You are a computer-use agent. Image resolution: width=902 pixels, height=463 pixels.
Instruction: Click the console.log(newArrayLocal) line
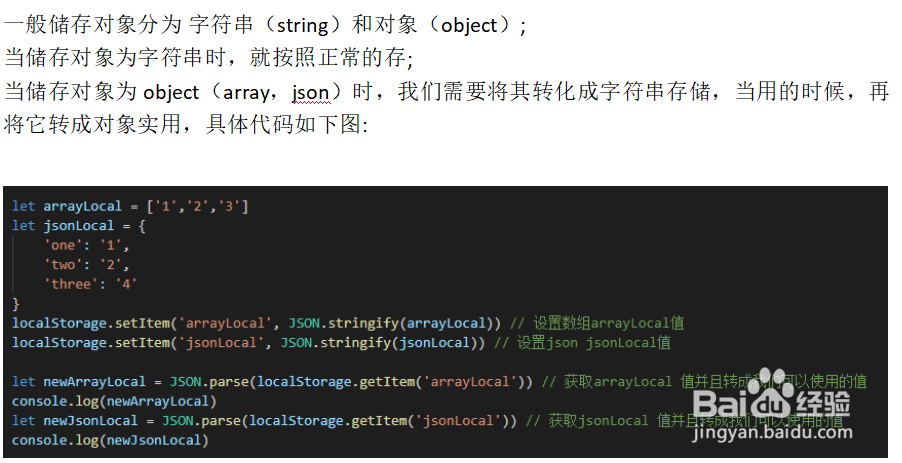point(114,401)
